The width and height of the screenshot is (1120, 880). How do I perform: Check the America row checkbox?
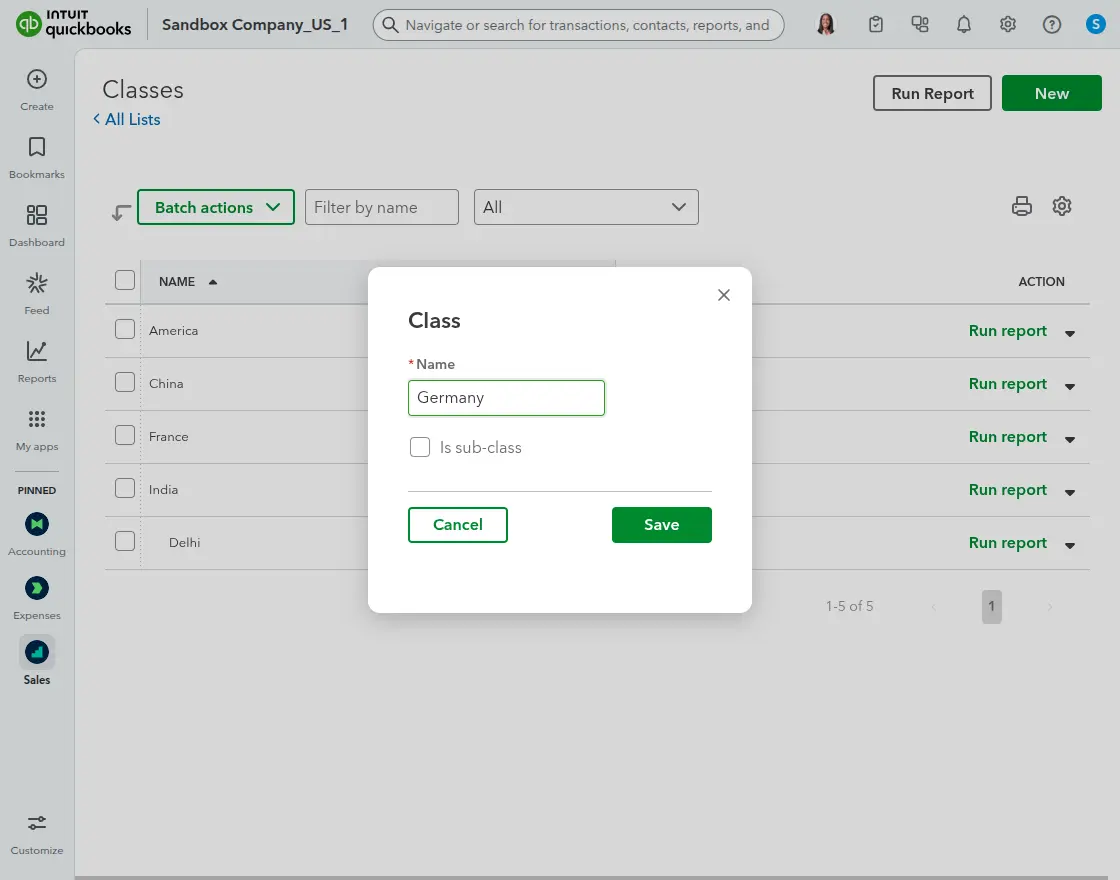coord(124,330)
